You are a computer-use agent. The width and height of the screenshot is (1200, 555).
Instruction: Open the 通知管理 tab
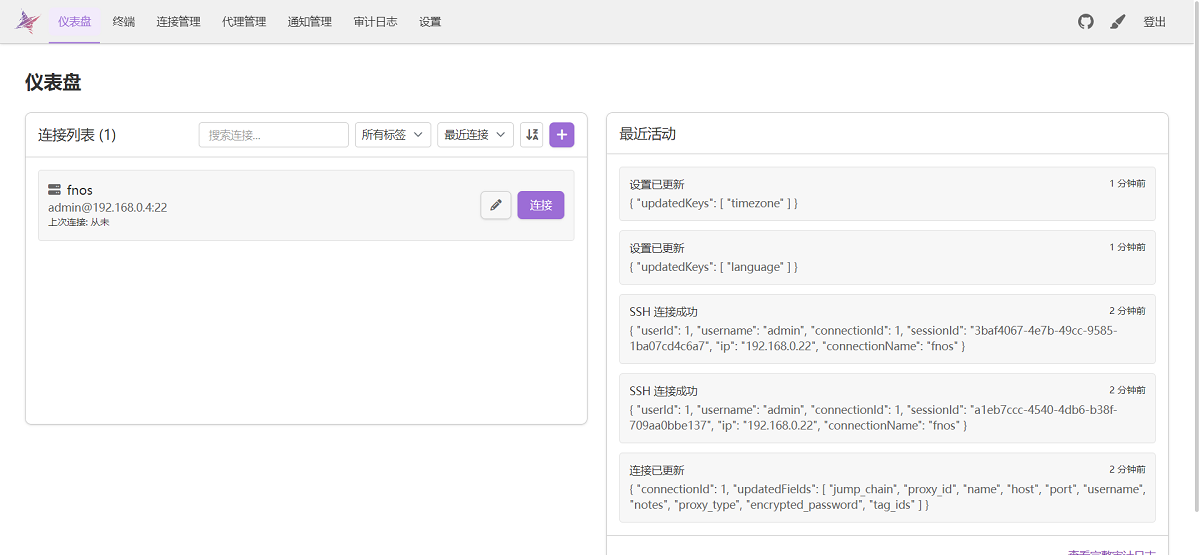click(x=309, y=22)
